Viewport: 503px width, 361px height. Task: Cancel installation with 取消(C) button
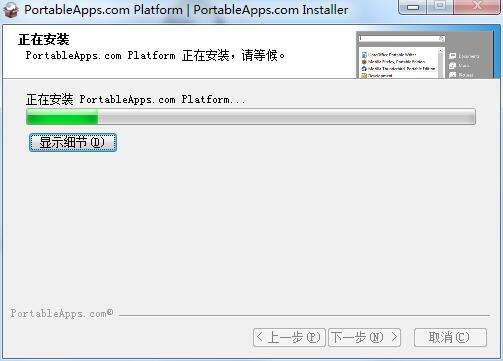(x=450, y=338)
